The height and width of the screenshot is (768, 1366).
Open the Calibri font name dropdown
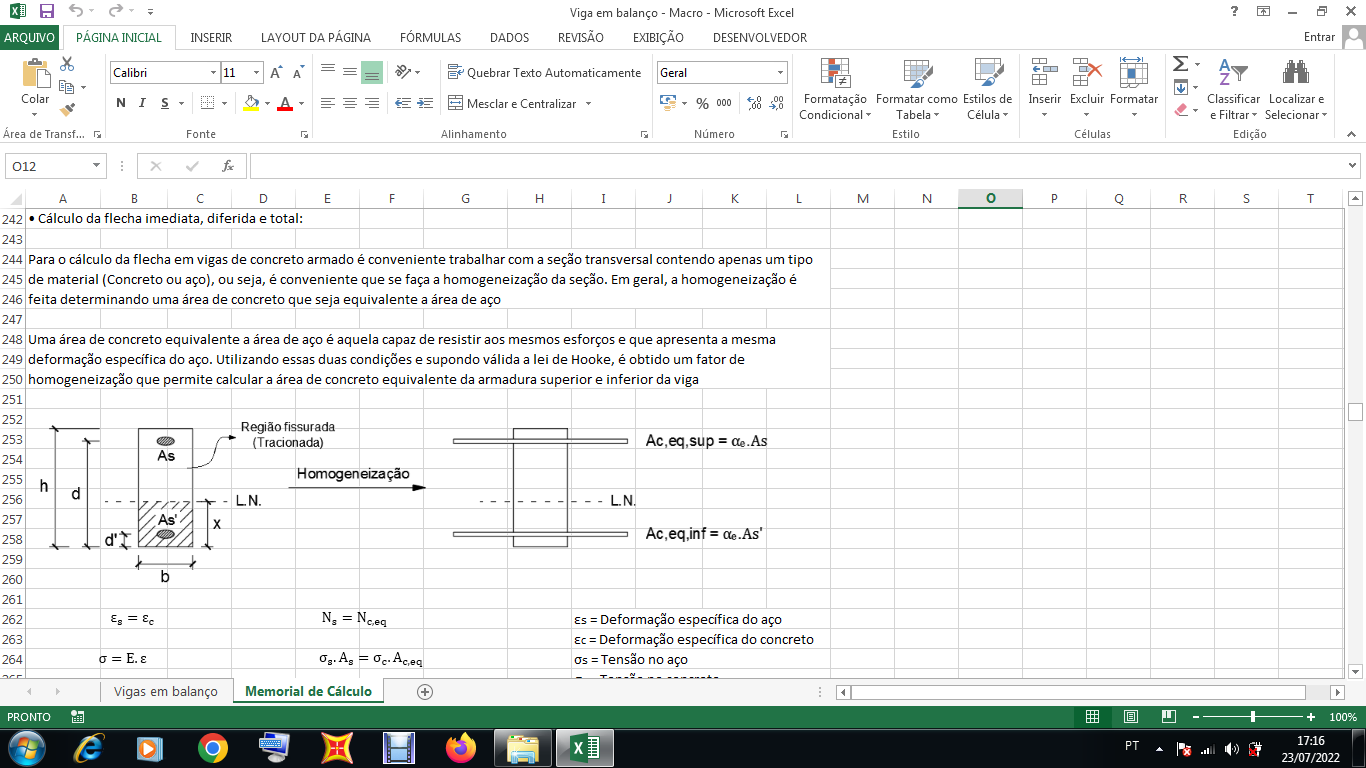213,73
